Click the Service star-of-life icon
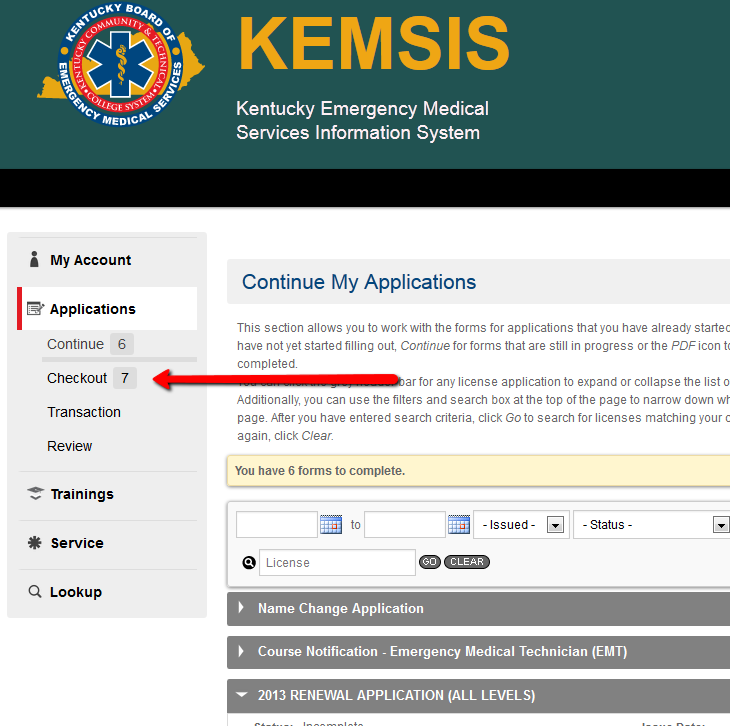The height and width of the screenshot is (726, 730). [34, 543]
